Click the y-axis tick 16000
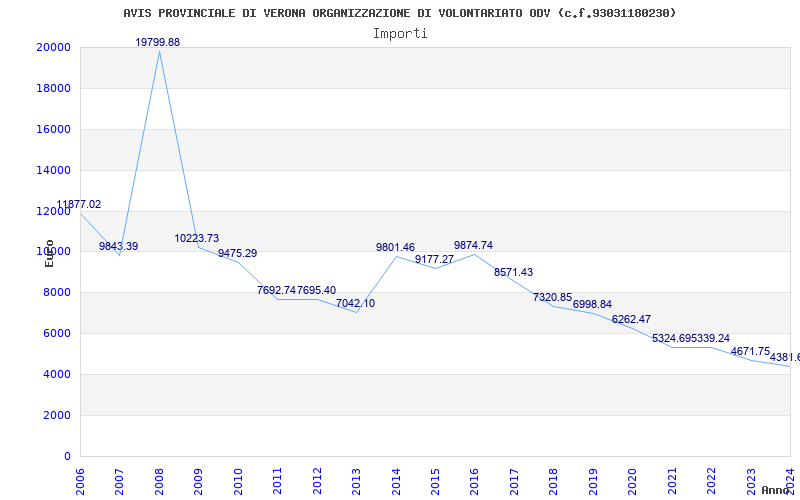The image size is (800, 500). coord(53,129)
